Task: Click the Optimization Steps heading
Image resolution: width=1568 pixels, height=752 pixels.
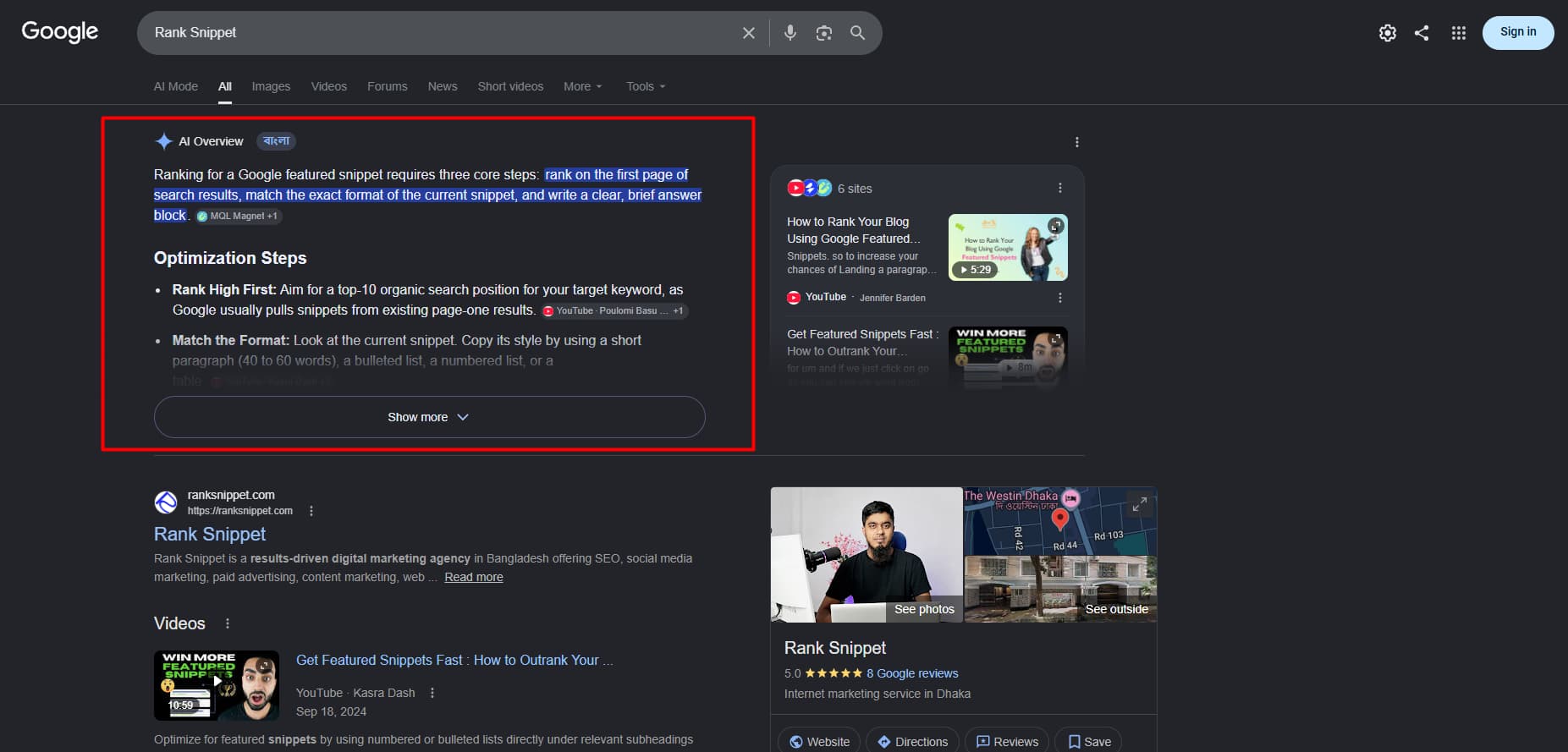Action: point(230,258)
